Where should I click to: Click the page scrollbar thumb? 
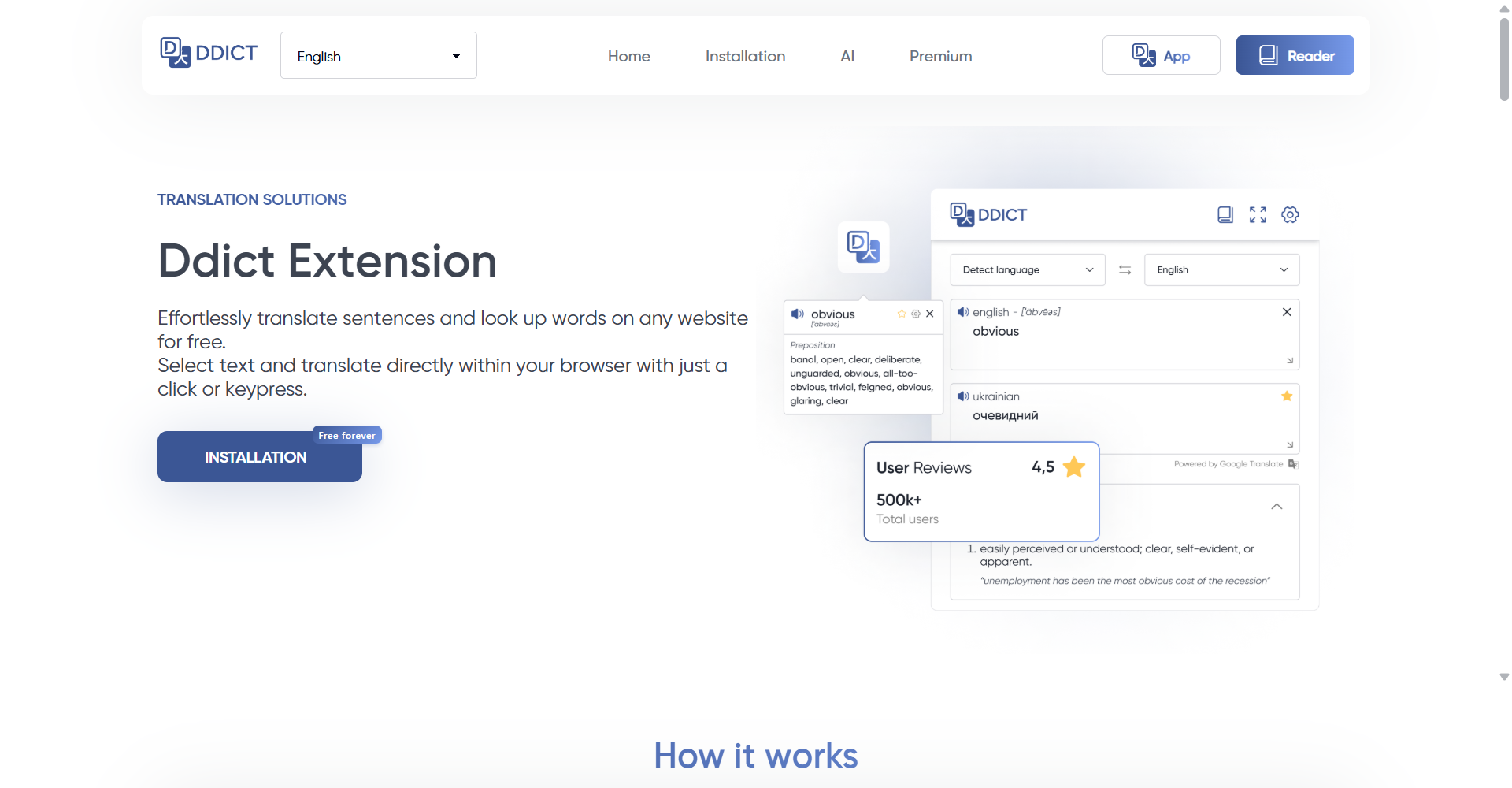(x=1504, y=59)
